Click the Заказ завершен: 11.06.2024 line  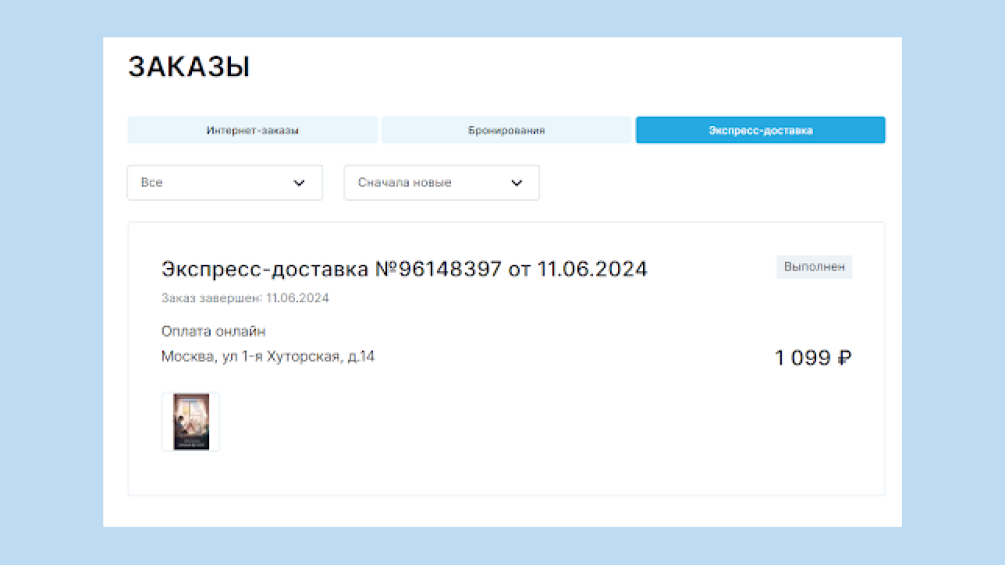(245, 298)
